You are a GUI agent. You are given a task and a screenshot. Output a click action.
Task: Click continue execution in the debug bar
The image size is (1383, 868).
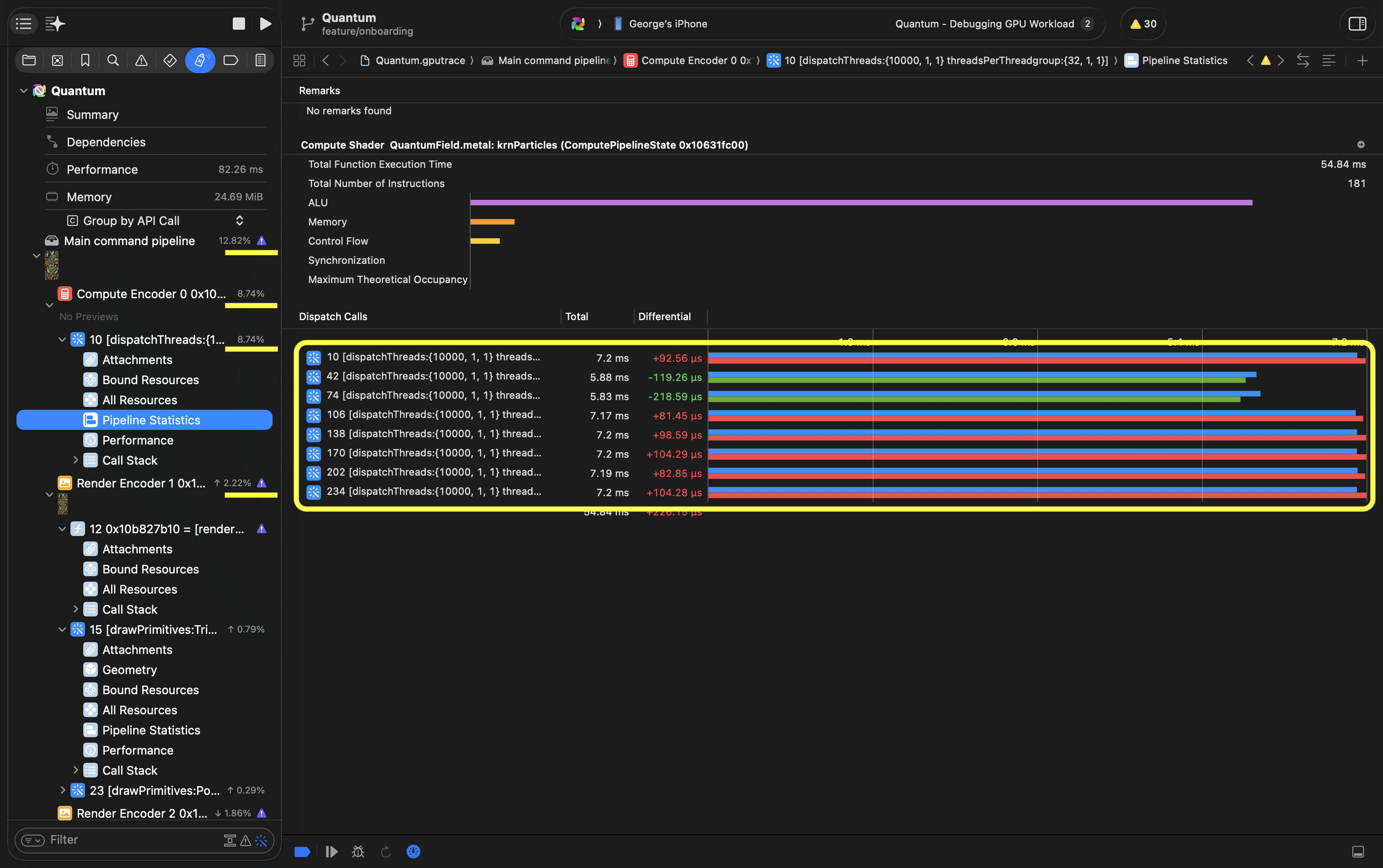[331, 852]
